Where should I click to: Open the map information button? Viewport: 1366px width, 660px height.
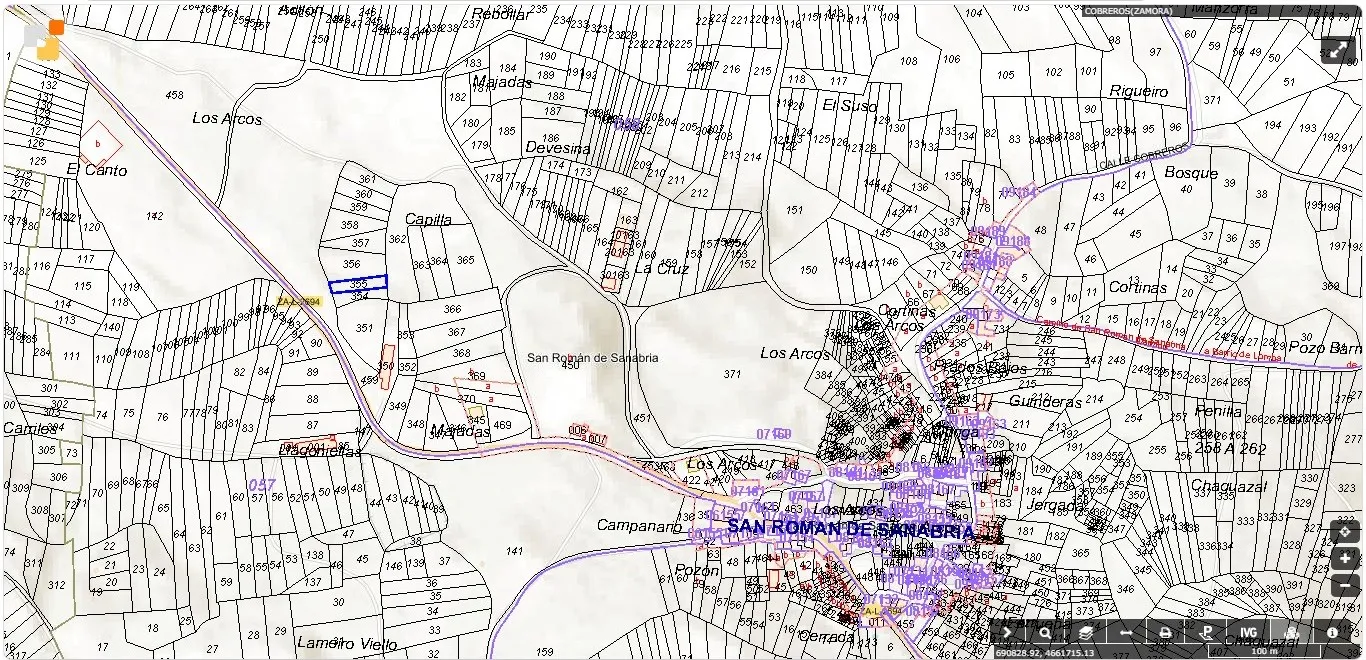[x=1332, y=632]
